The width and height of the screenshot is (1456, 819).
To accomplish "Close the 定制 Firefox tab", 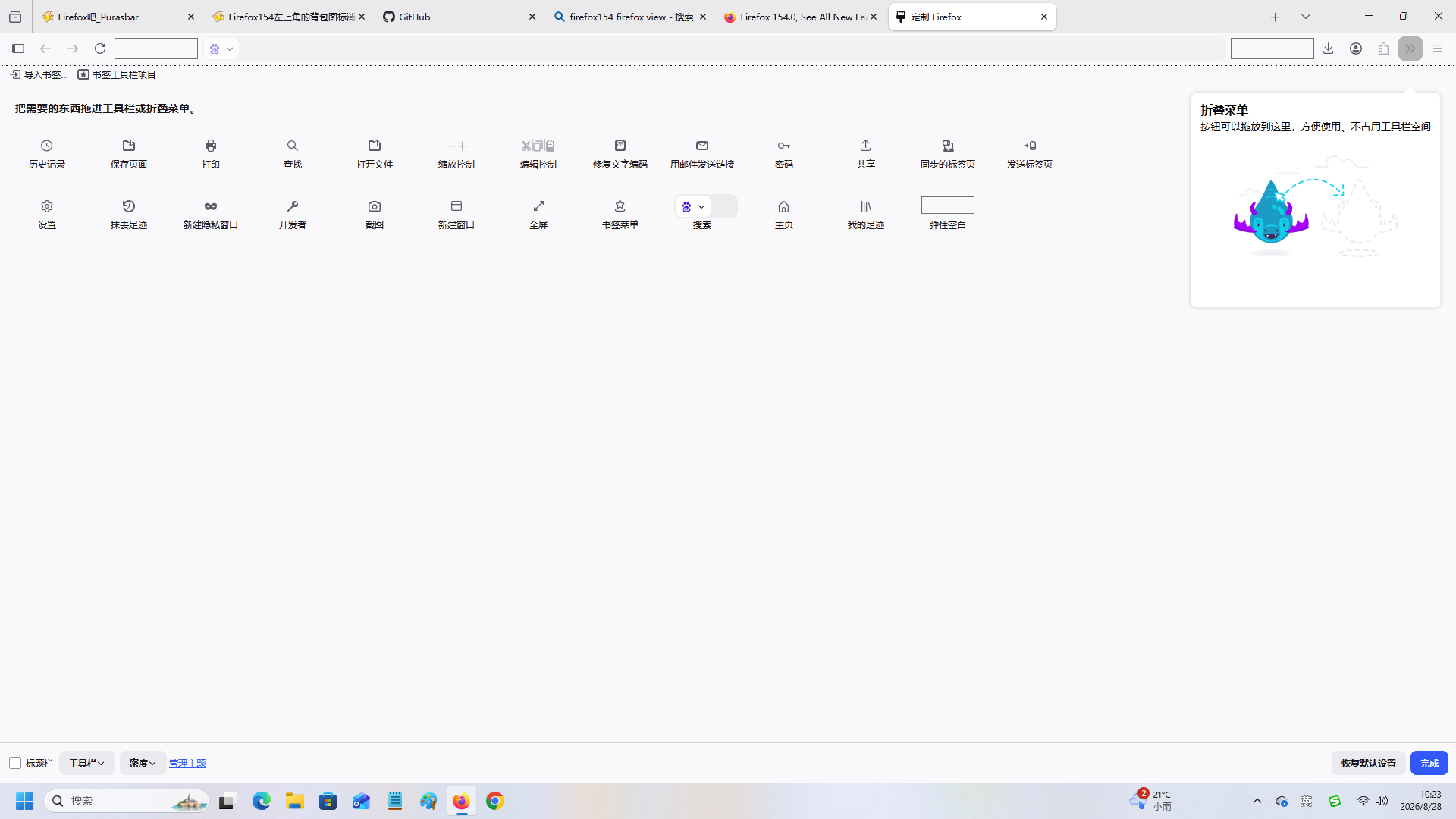I will pos(1044,17).
